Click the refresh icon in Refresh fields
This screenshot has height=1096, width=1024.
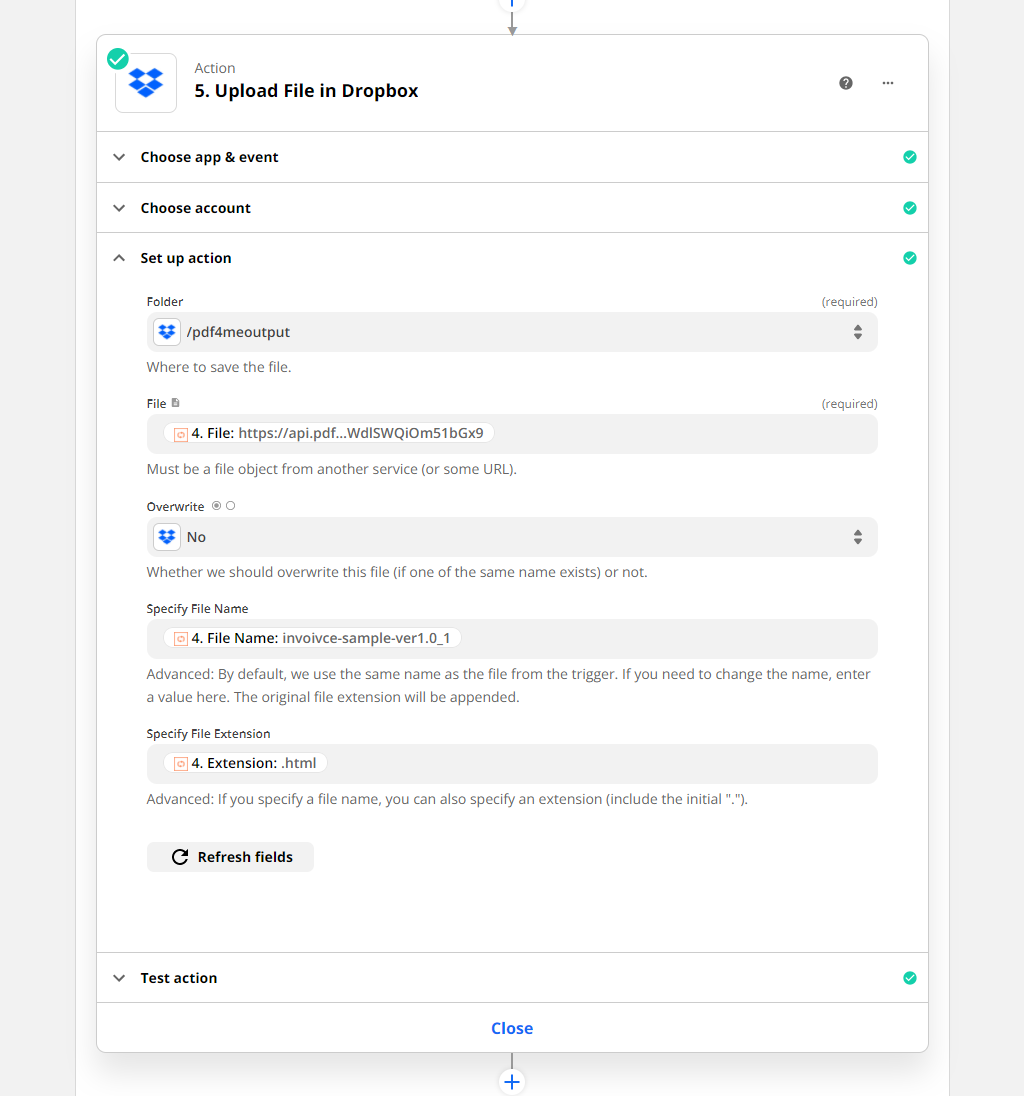click(180, 856)
